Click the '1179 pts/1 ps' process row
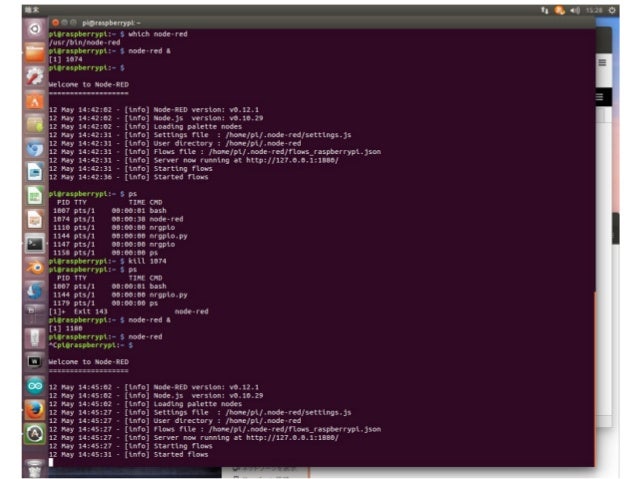 point(105,303)
